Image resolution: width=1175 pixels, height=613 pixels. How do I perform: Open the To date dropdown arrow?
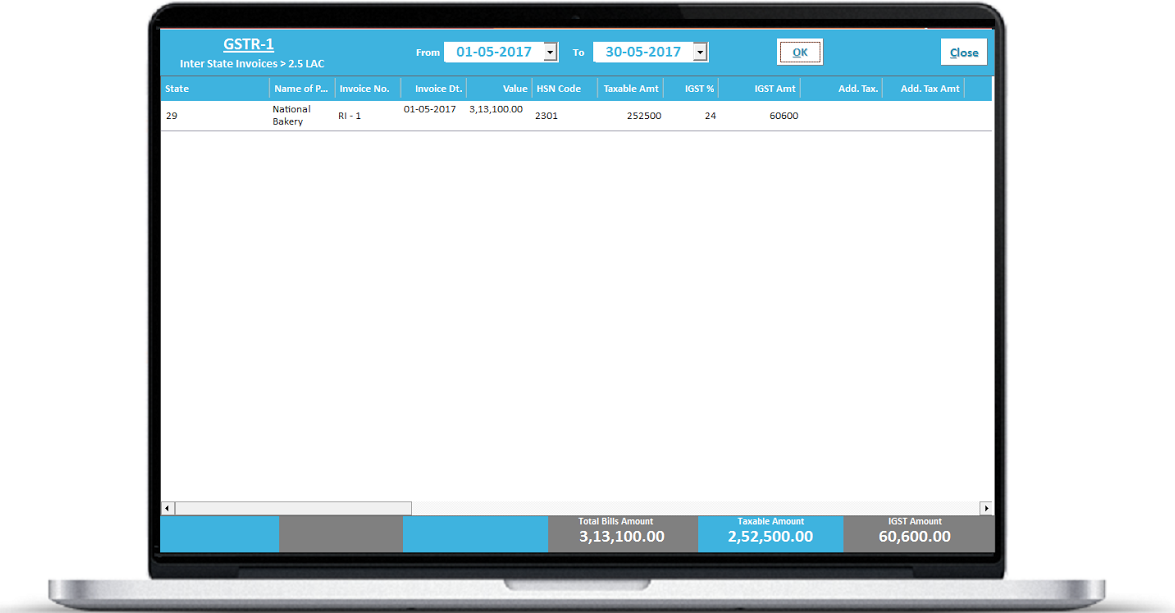tap(700, 52)
